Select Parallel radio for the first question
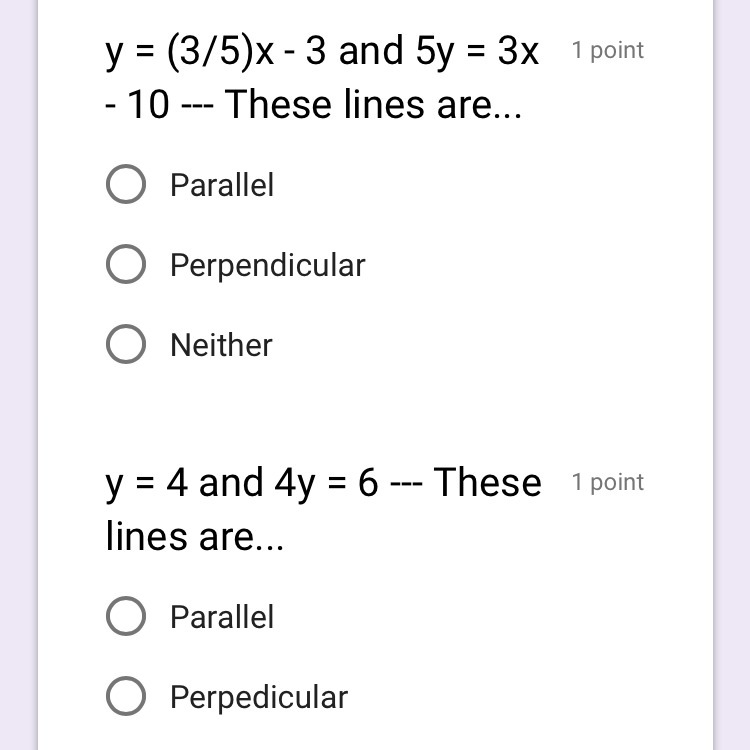This screenshot has height=750, width=750. 126,185
